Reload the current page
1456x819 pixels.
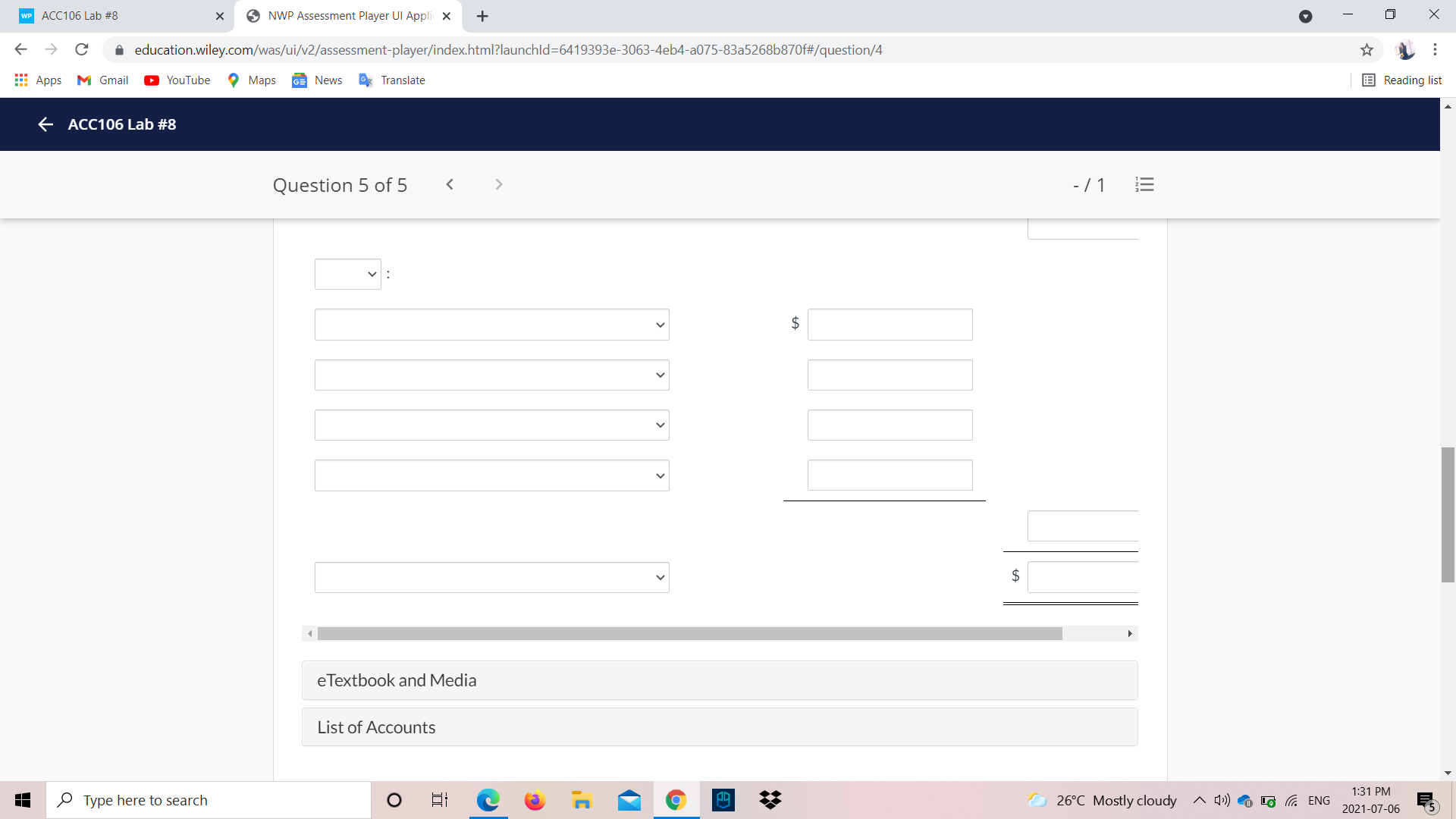pos(81,49)
